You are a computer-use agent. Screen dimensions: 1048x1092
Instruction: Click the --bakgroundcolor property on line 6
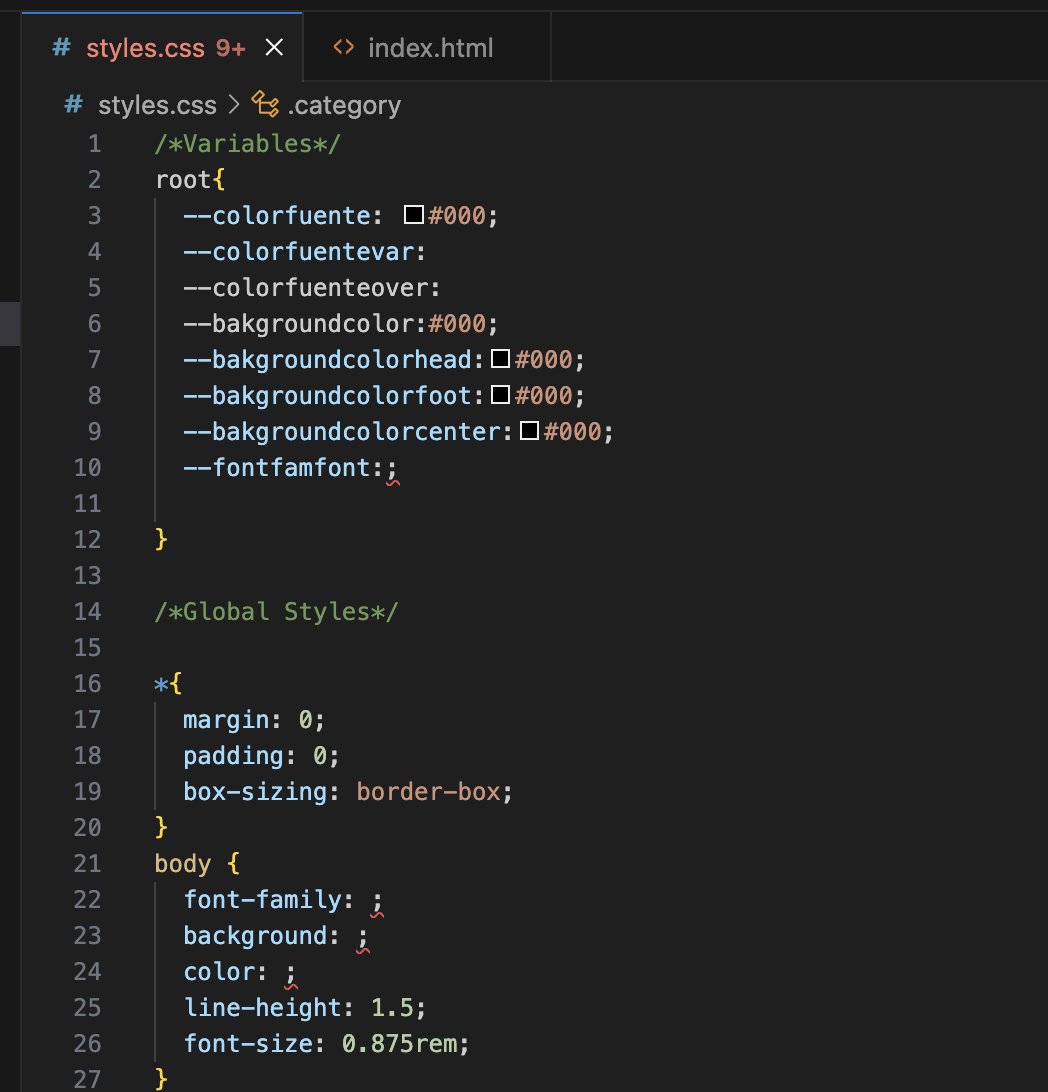(299, 323)
